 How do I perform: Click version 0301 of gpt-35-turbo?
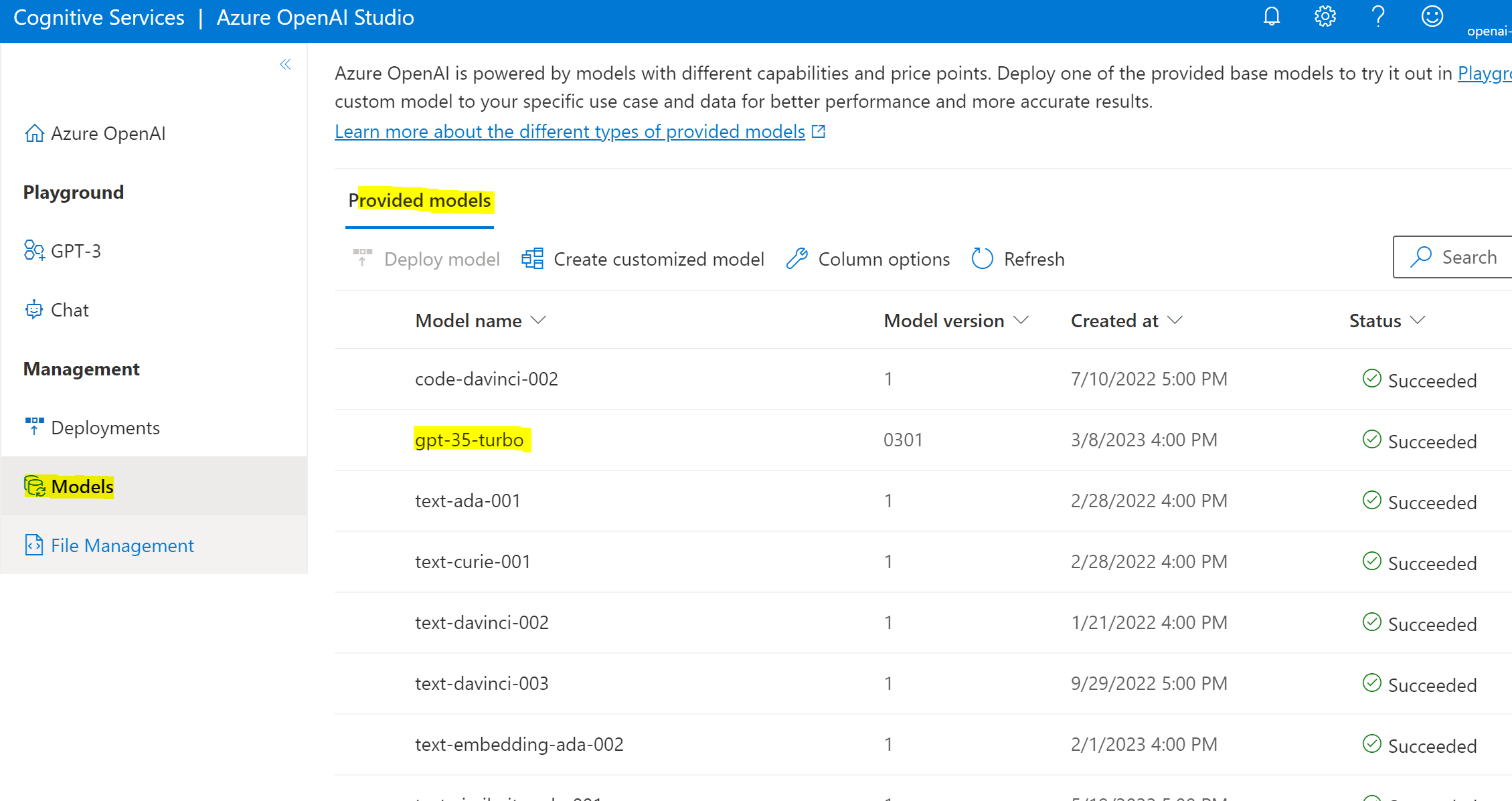[x=903, y=440]
